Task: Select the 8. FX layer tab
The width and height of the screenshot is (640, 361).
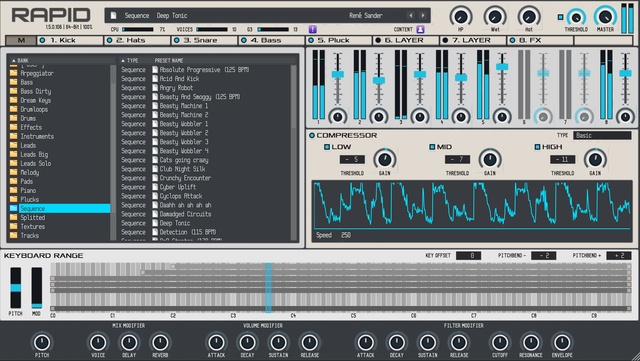Action: pos(540,40)
